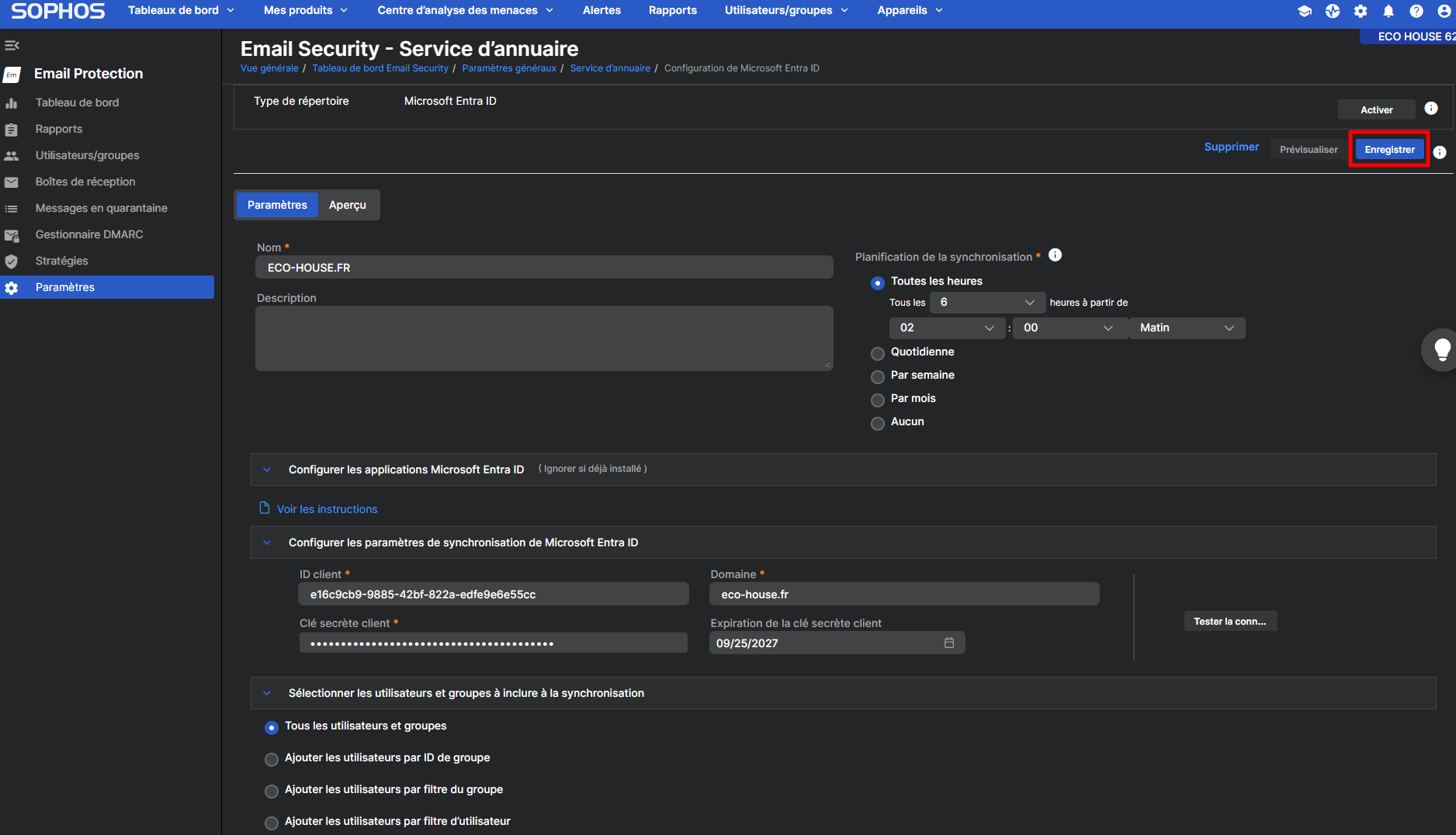
Task: Click the Supprimer link
Action: [x=1231, y=147]
